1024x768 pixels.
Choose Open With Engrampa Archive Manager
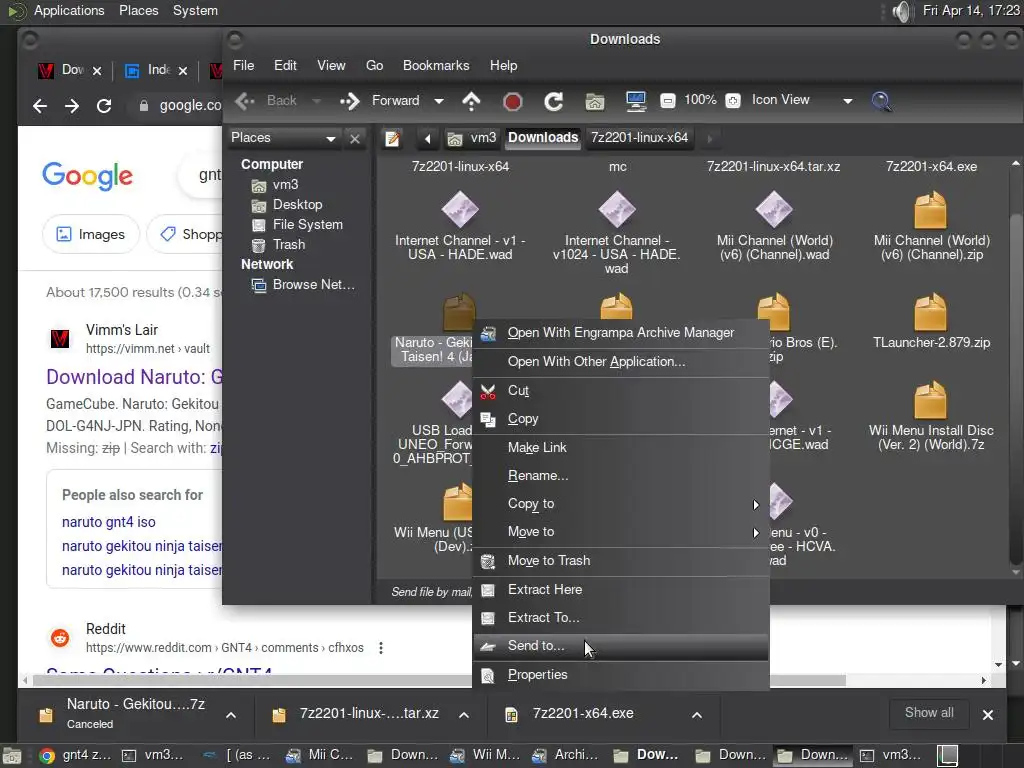pos(620,333)
